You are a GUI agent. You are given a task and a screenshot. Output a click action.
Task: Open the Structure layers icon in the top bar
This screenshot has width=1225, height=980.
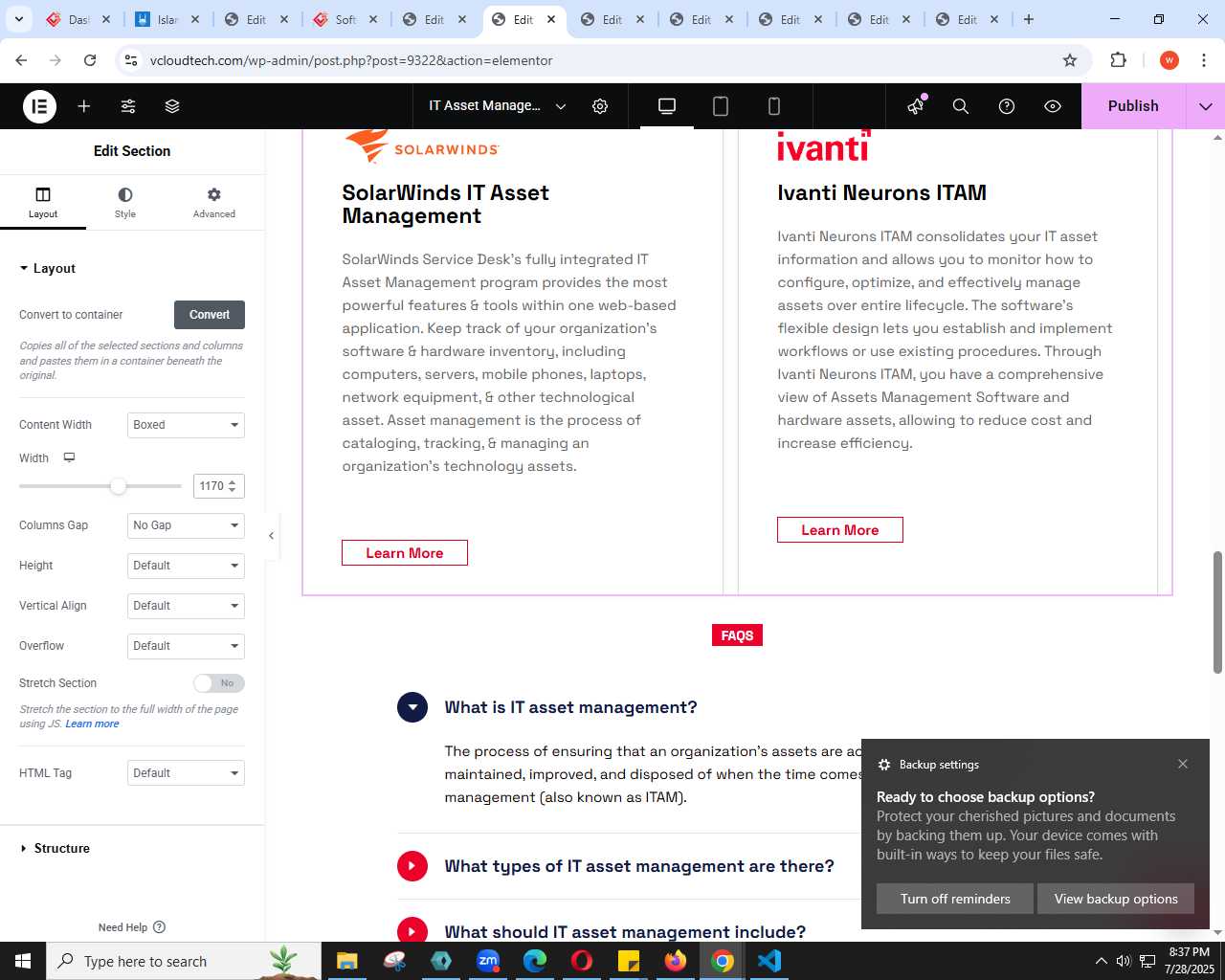pyautogui.click(x=172, y=106)
